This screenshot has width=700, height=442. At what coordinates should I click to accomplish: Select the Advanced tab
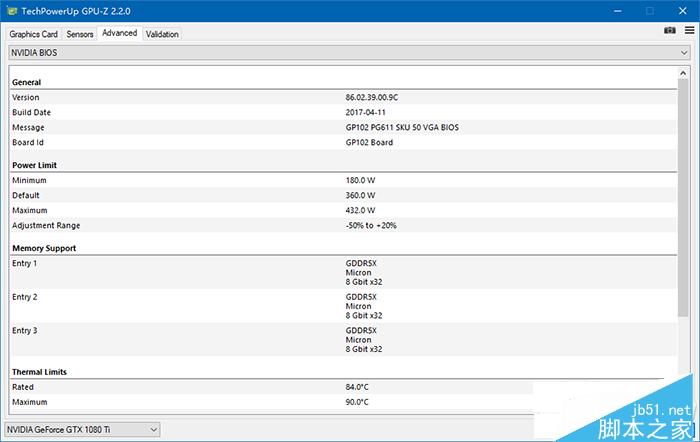120,33
